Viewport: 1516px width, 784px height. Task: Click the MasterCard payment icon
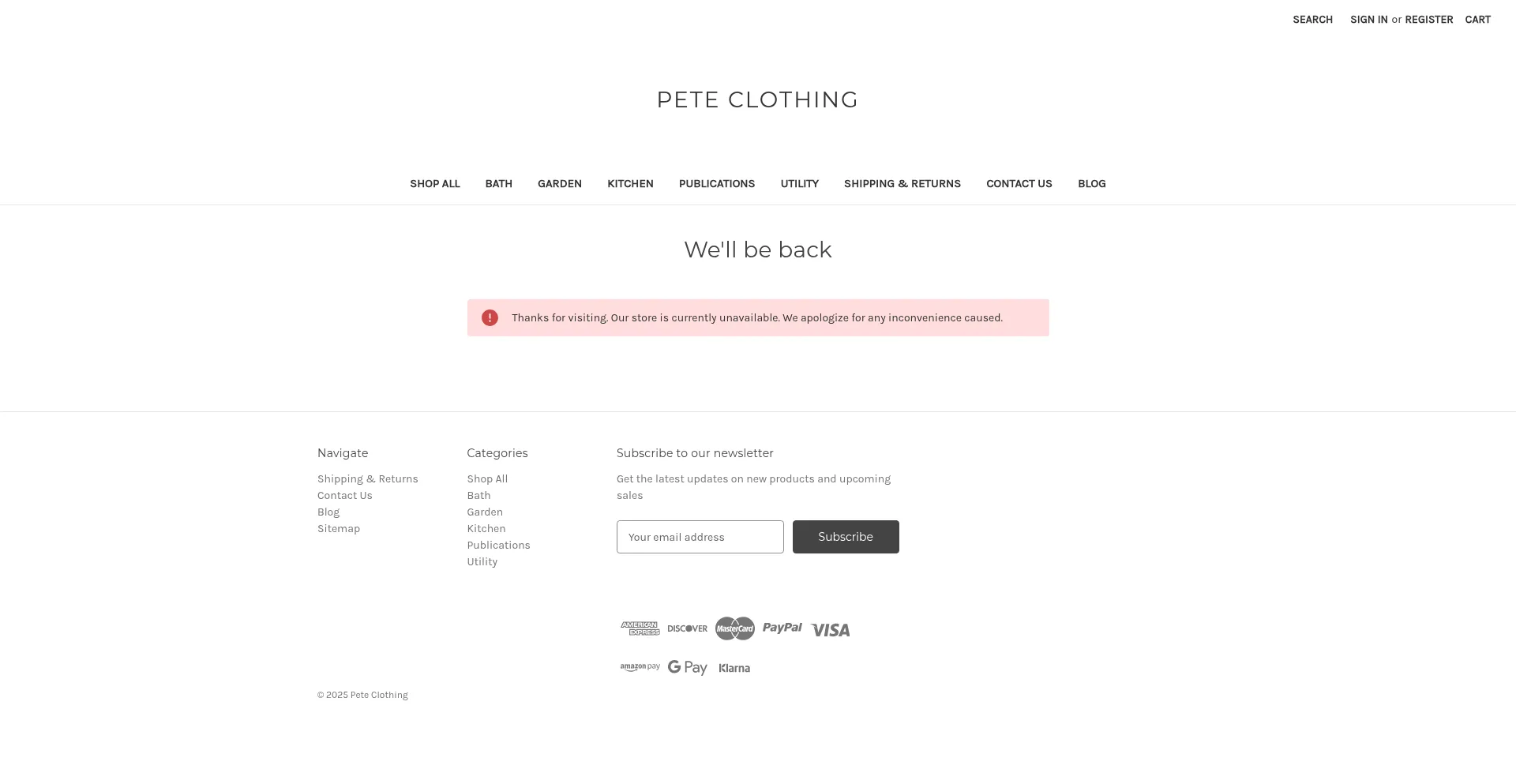pyautogui.click(x=734, y=628)
